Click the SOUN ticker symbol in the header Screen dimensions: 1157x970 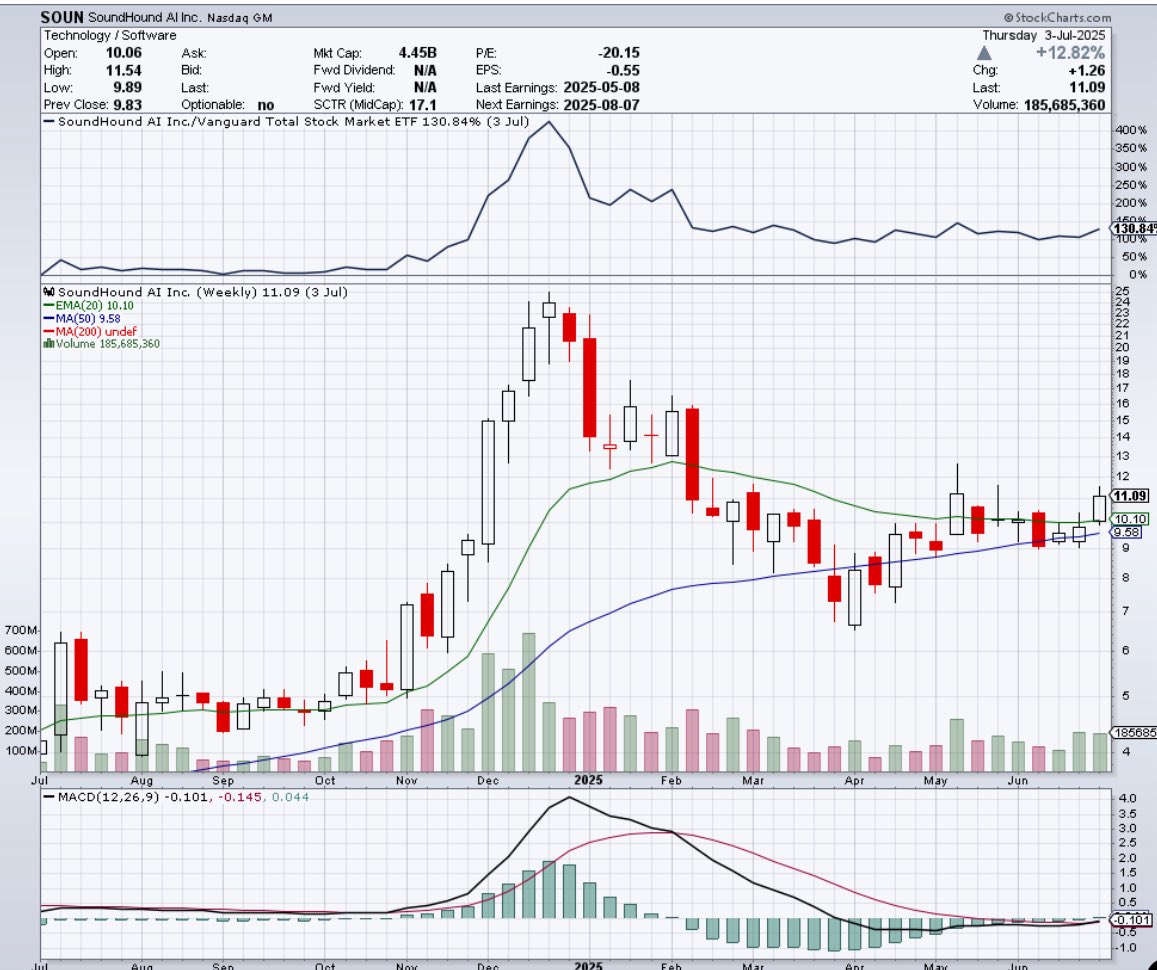tap(62, 17)
